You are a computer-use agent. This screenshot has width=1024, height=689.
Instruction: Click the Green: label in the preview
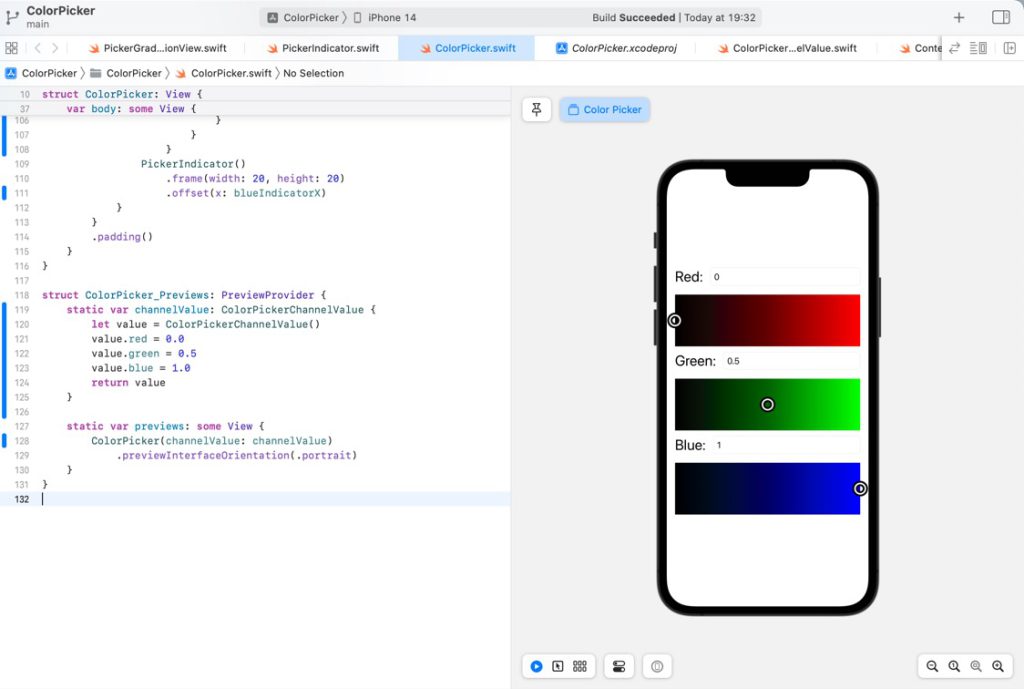click(695, 361)
